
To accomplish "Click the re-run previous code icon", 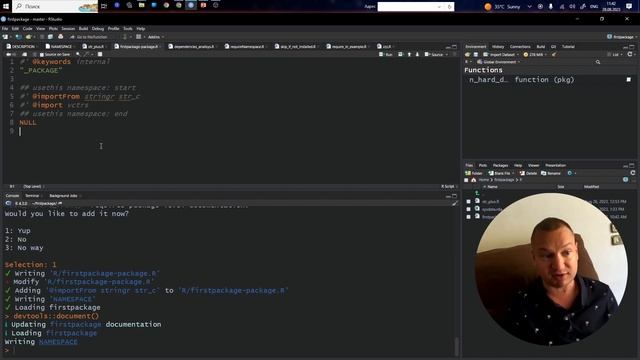I will coord(400,54).
